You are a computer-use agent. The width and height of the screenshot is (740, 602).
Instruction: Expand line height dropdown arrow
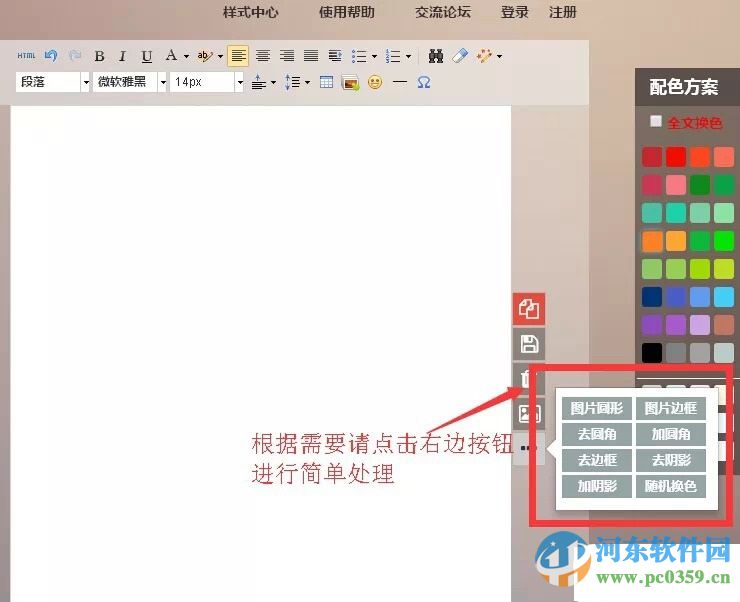(x=308, y=83)
